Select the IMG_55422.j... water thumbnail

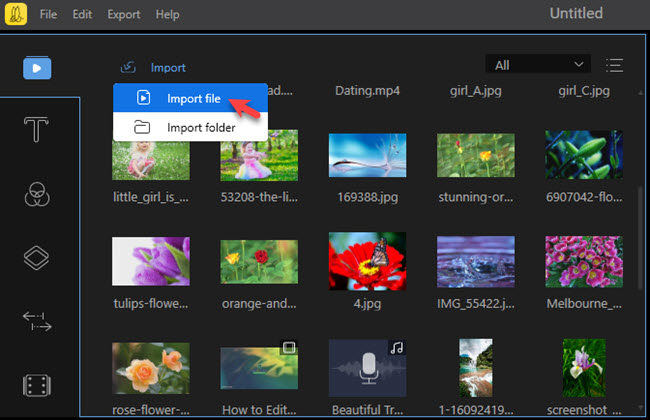[x=475, y=262]
